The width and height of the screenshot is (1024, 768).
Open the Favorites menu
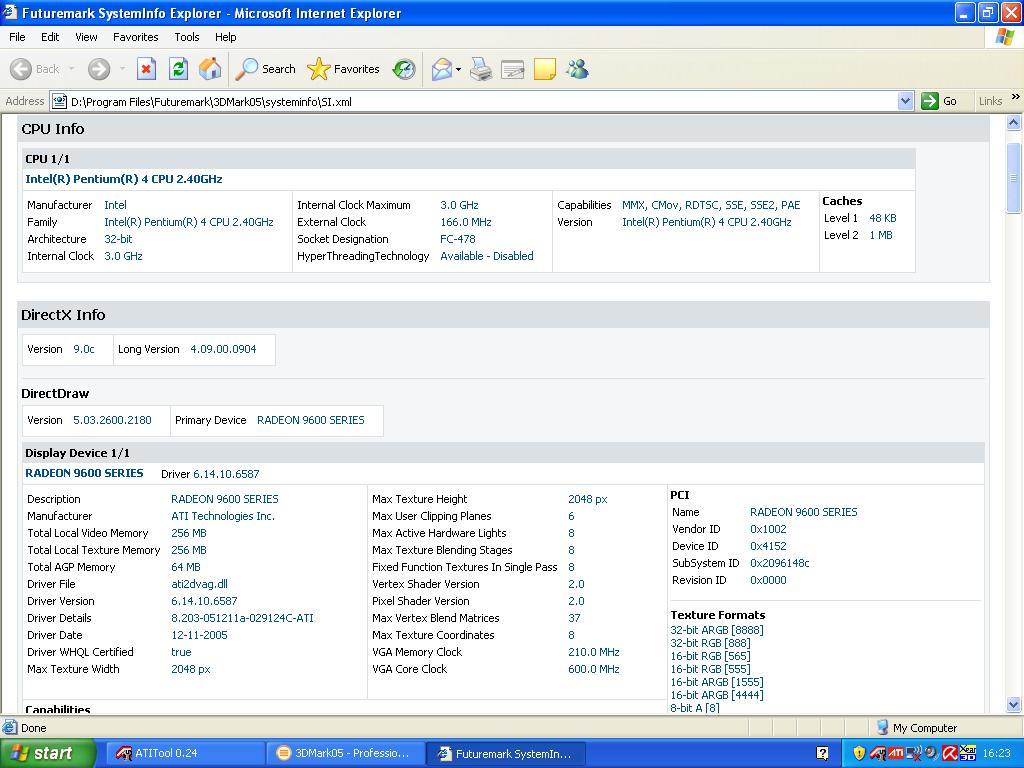click(135, 37)
